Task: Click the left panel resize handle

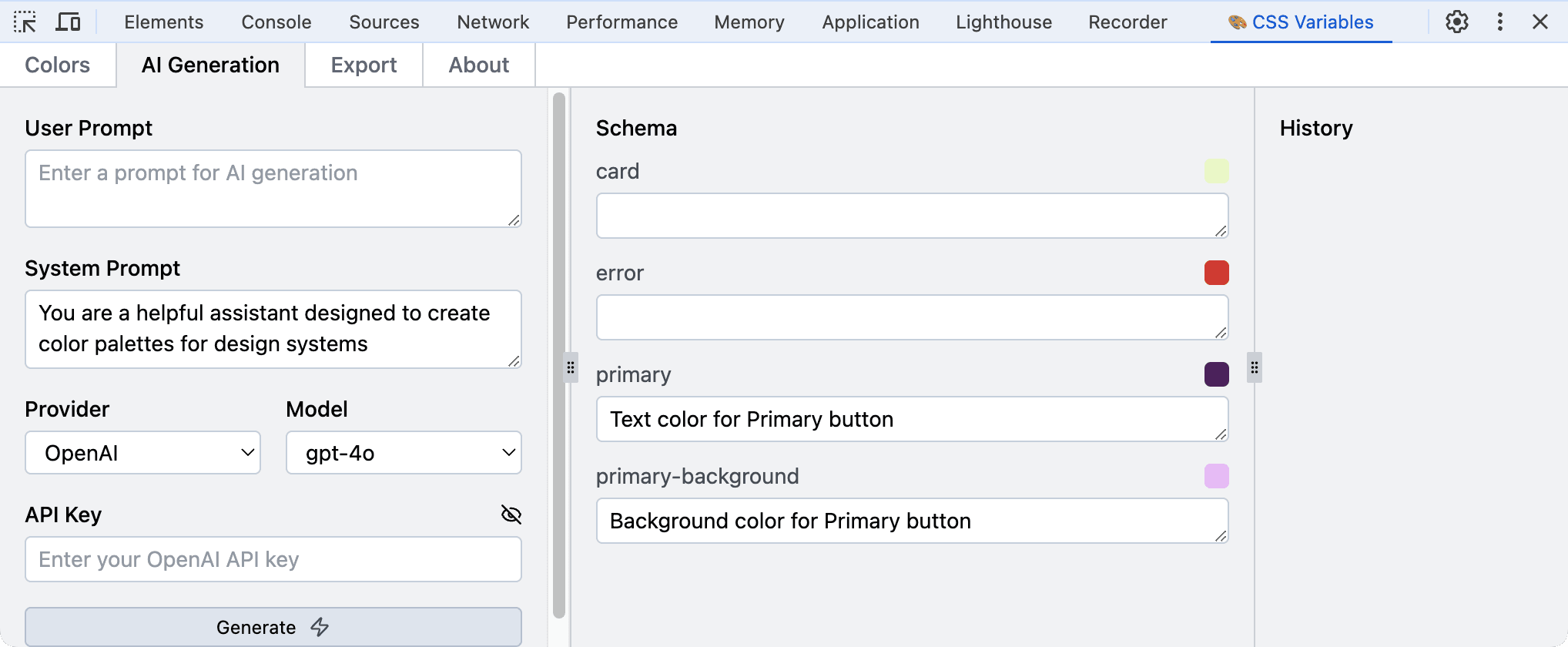Action: pyautogui.click(x=571, y=367)
